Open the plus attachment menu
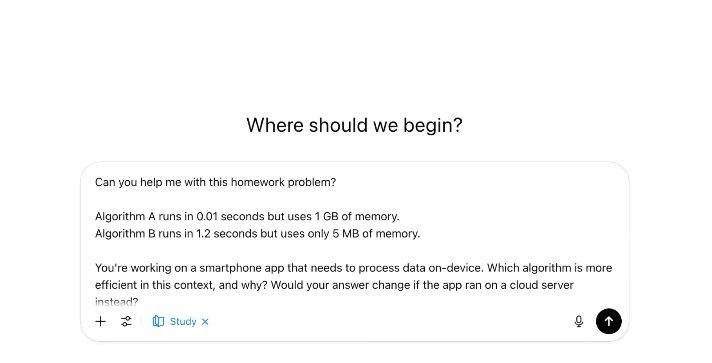Screen dimensions: 712x363 coord(100,321)
